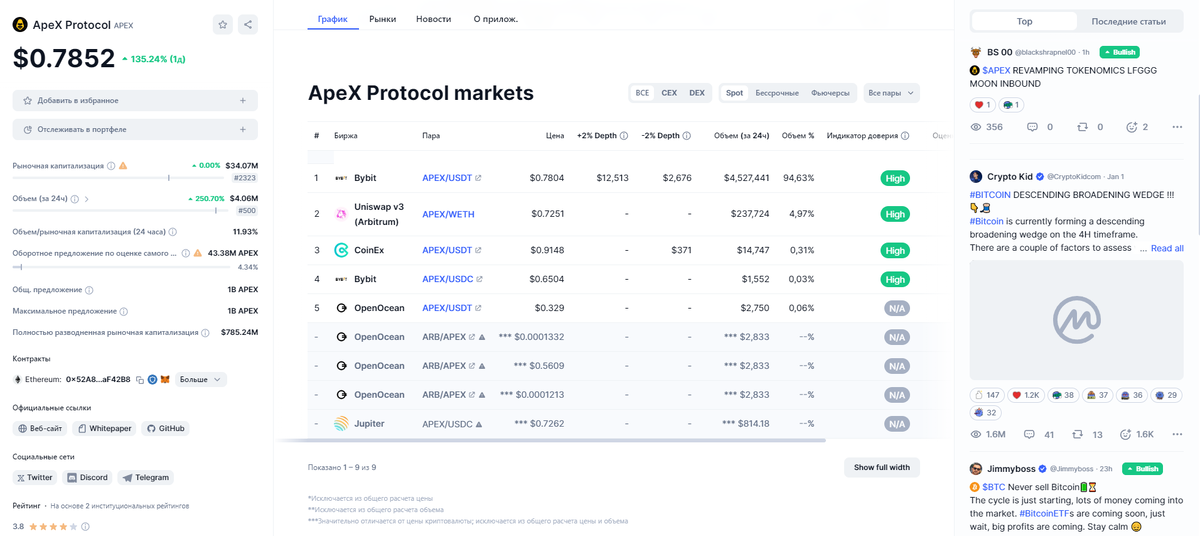Image resolution: width=1200 pixels, height=536 pixels.
Task: Open the График tab
Action: point(333,19)
